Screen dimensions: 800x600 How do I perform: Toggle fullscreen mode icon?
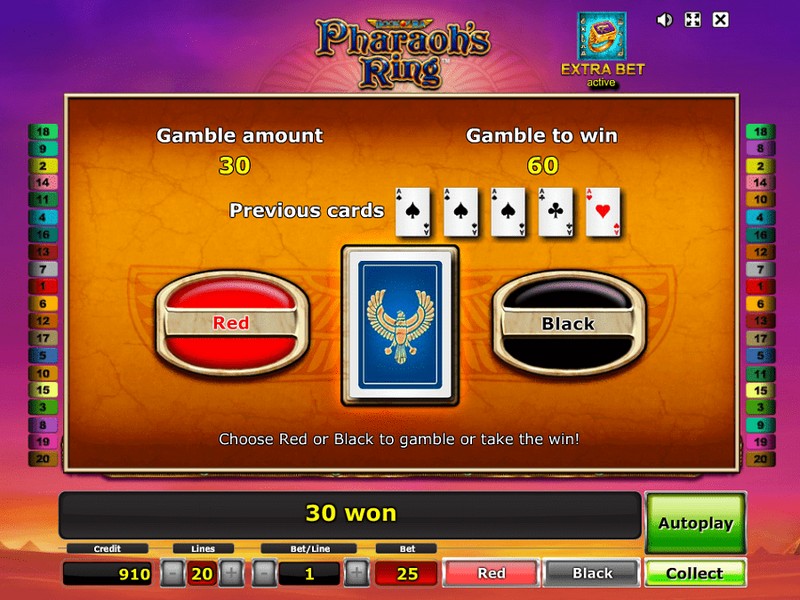[x=692, y=20]
